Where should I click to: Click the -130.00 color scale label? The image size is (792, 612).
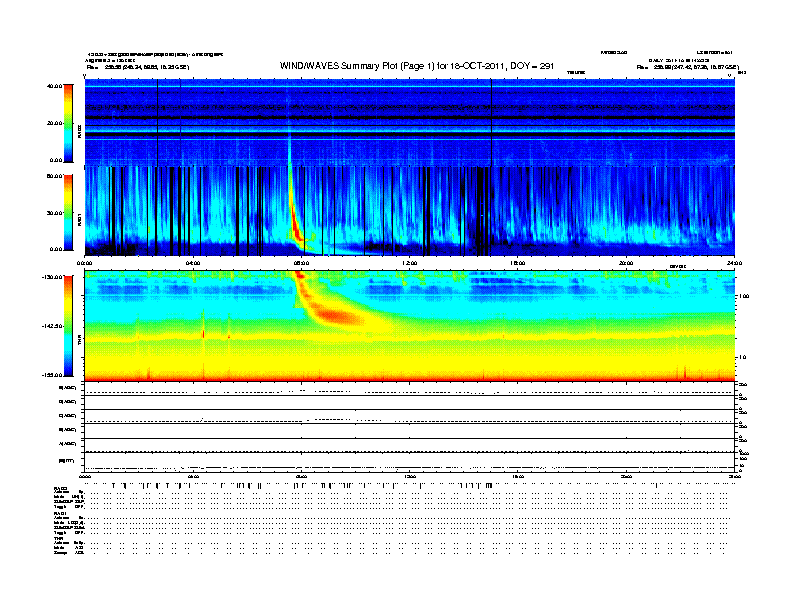tap(52, 277)
